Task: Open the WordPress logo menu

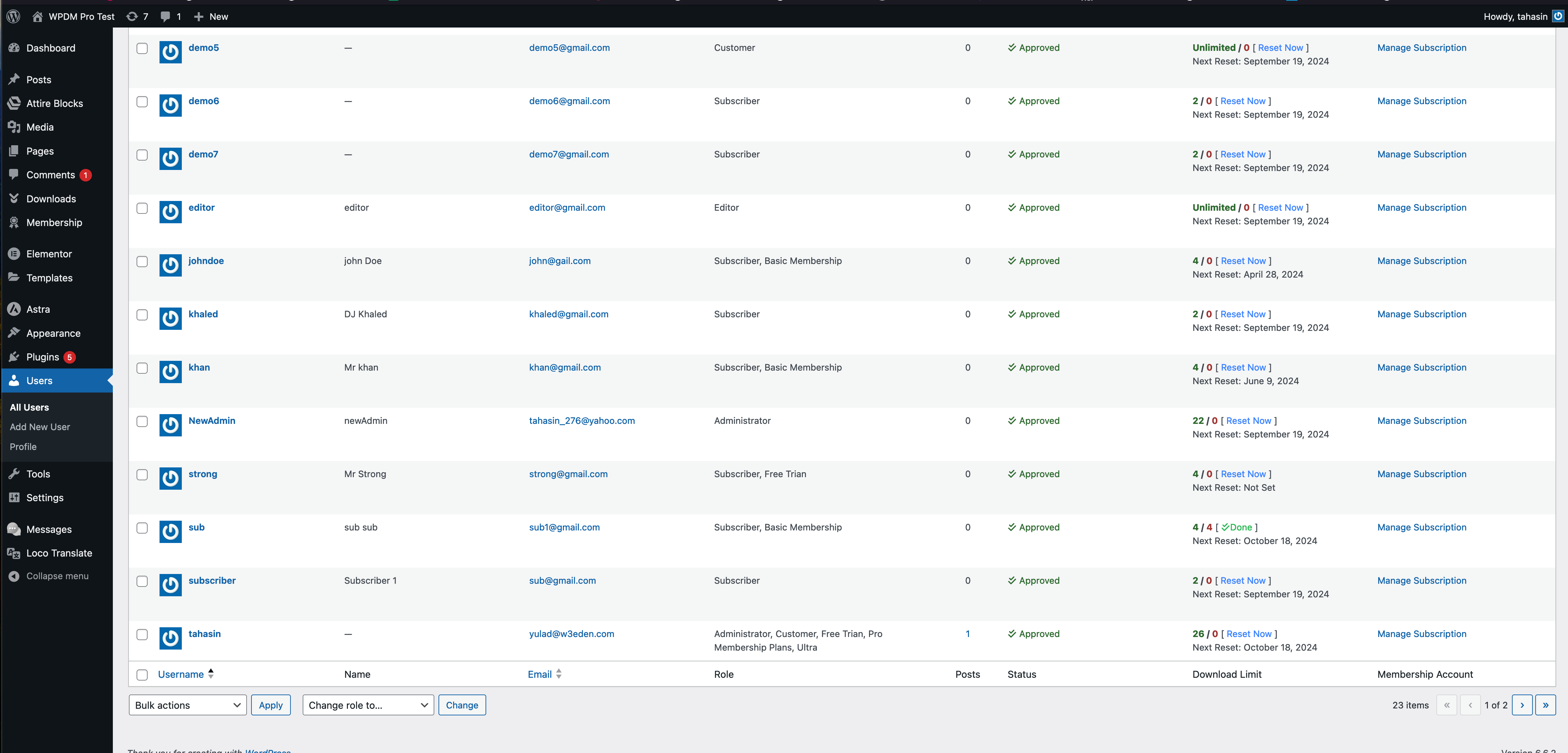Action: click(13, 16)
